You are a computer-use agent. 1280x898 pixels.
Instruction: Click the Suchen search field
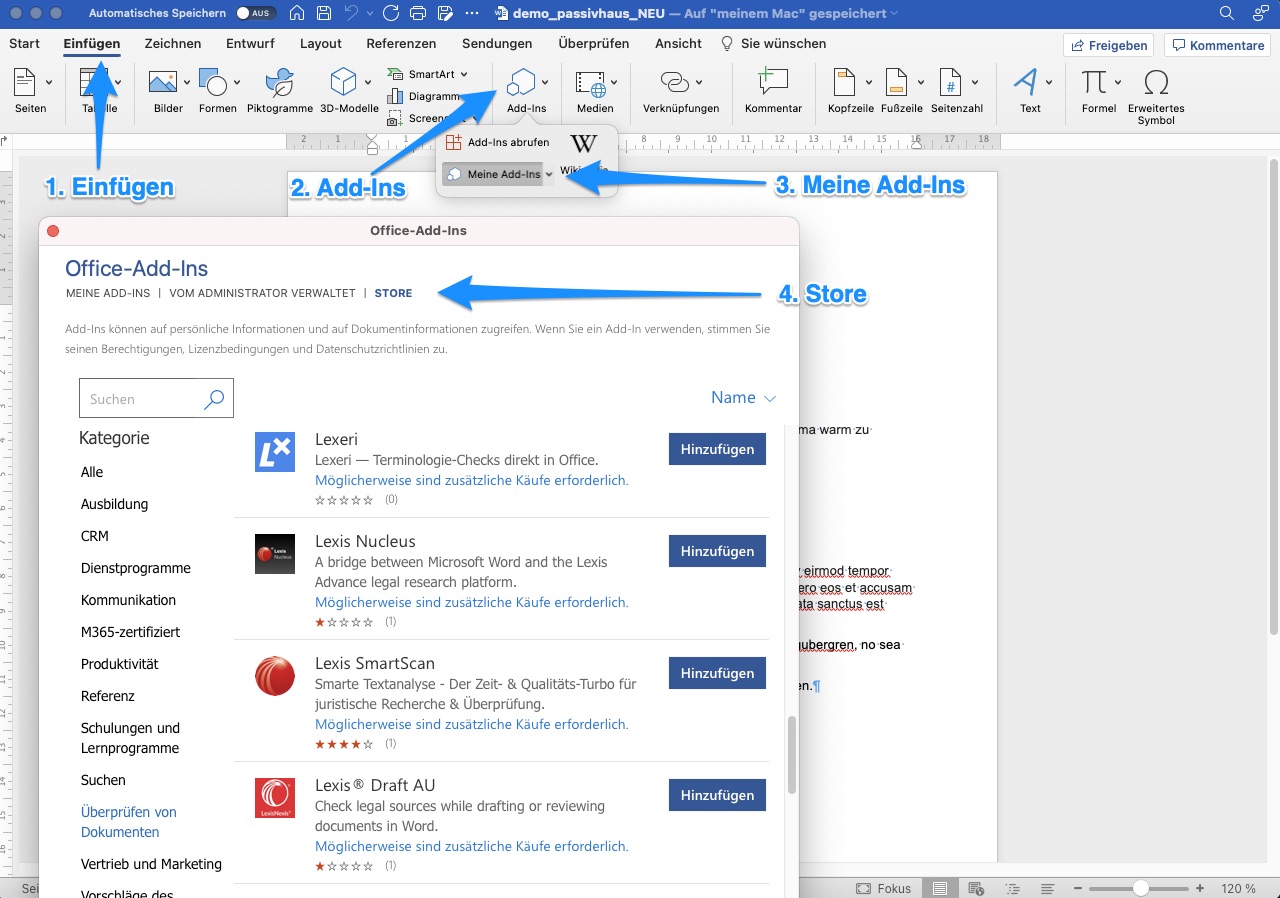tap(156, 398)
